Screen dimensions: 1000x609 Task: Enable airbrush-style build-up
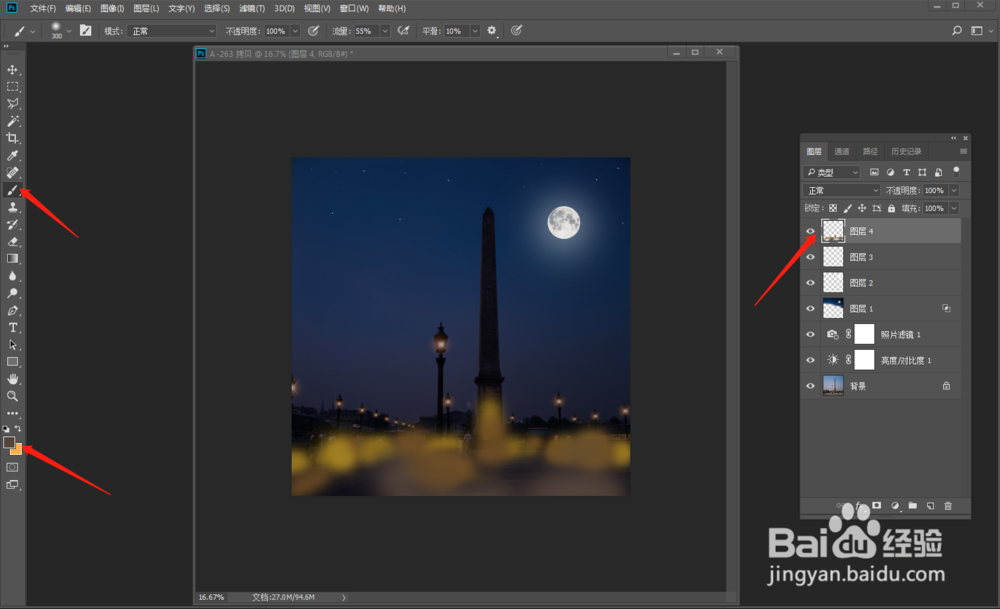click(403, 31)
